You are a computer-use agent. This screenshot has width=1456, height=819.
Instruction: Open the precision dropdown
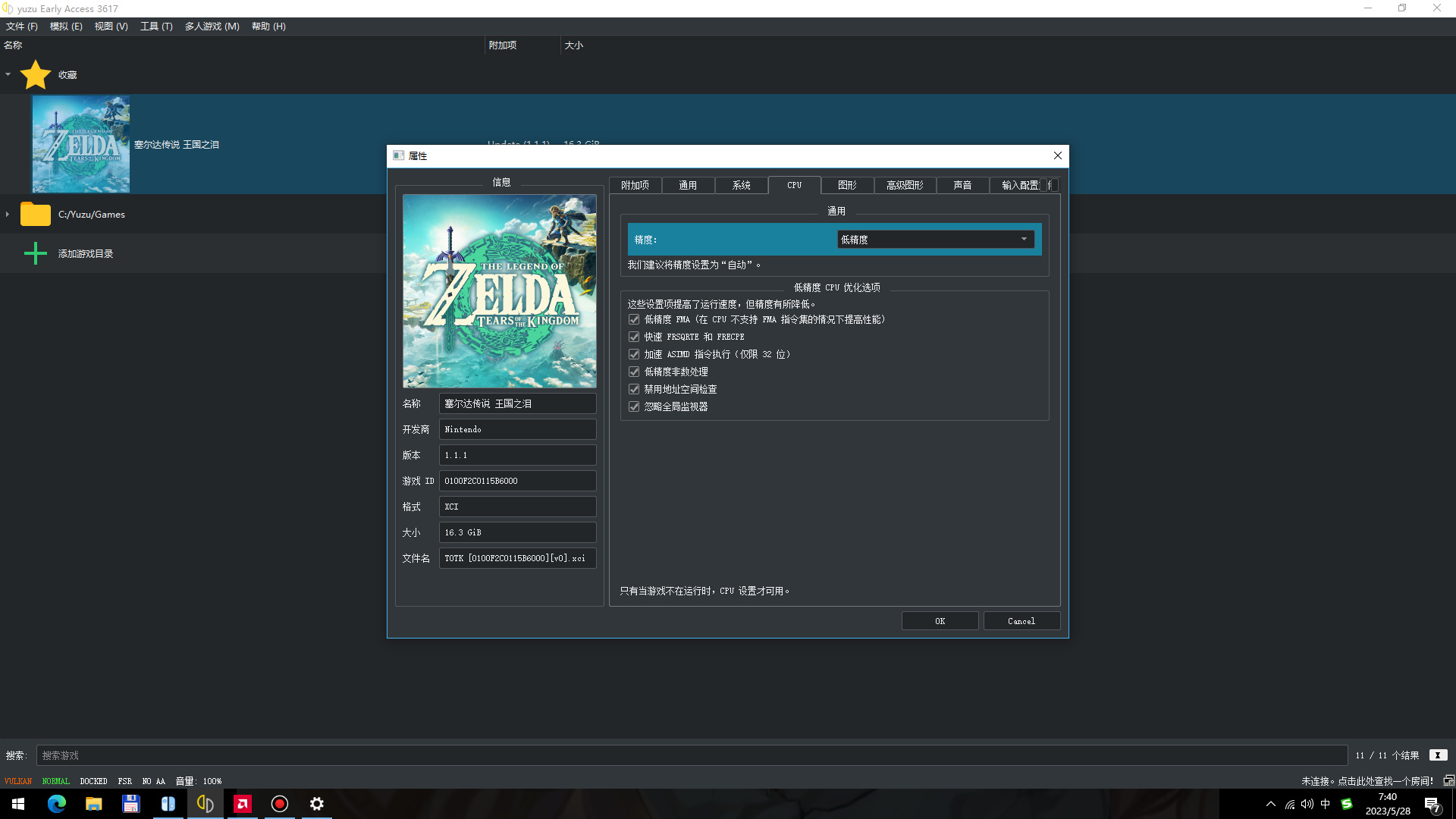coord(936,240)
